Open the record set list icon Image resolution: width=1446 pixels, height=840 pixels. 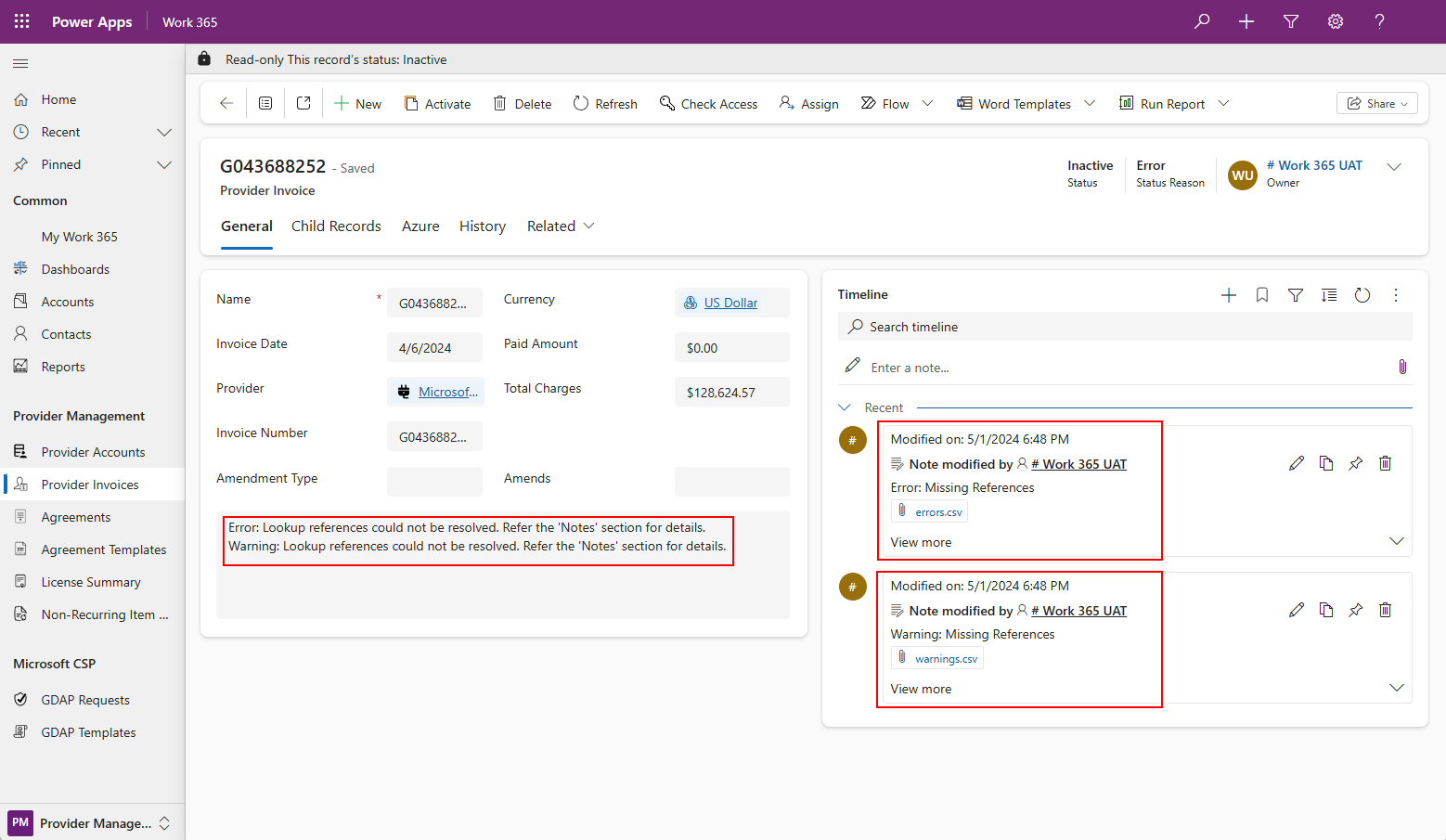265,103
